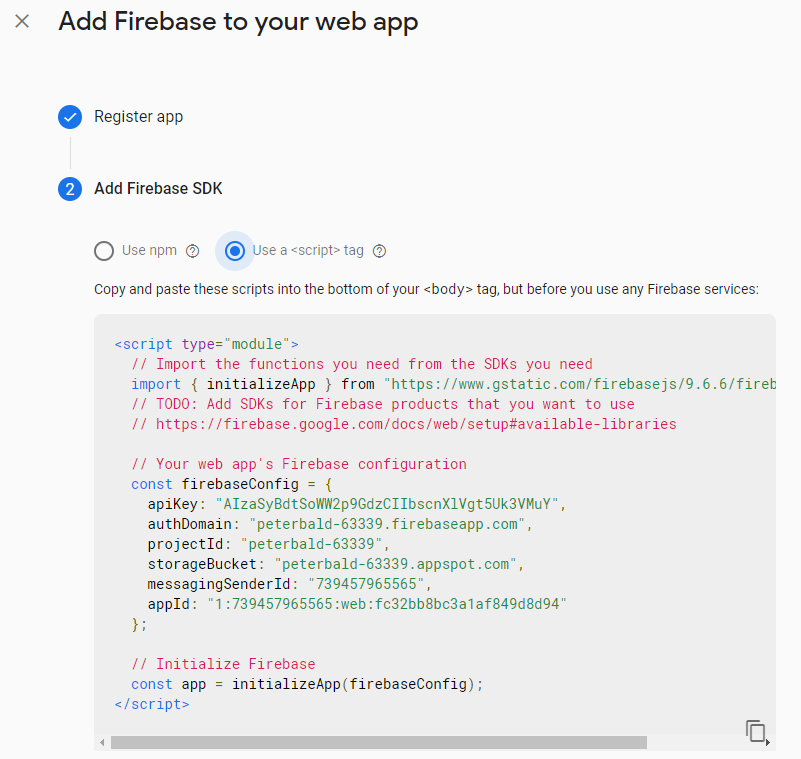Copy the code snippet with clipboard icon
The width and height of the screenshot is (801, 759).
click(x=756, y=730)
